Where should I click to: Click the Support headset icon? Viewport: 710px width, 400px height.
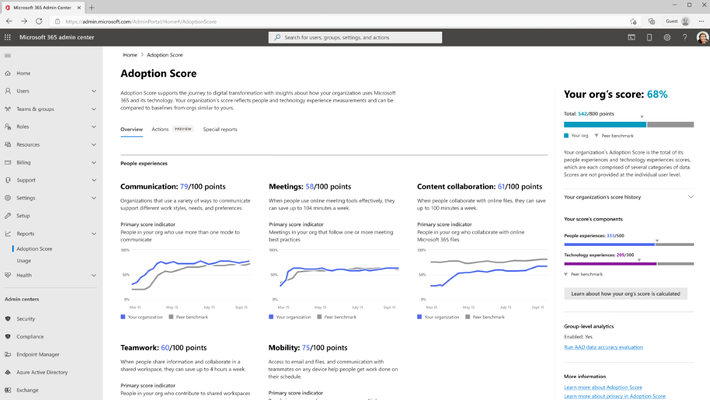[8, 180]
